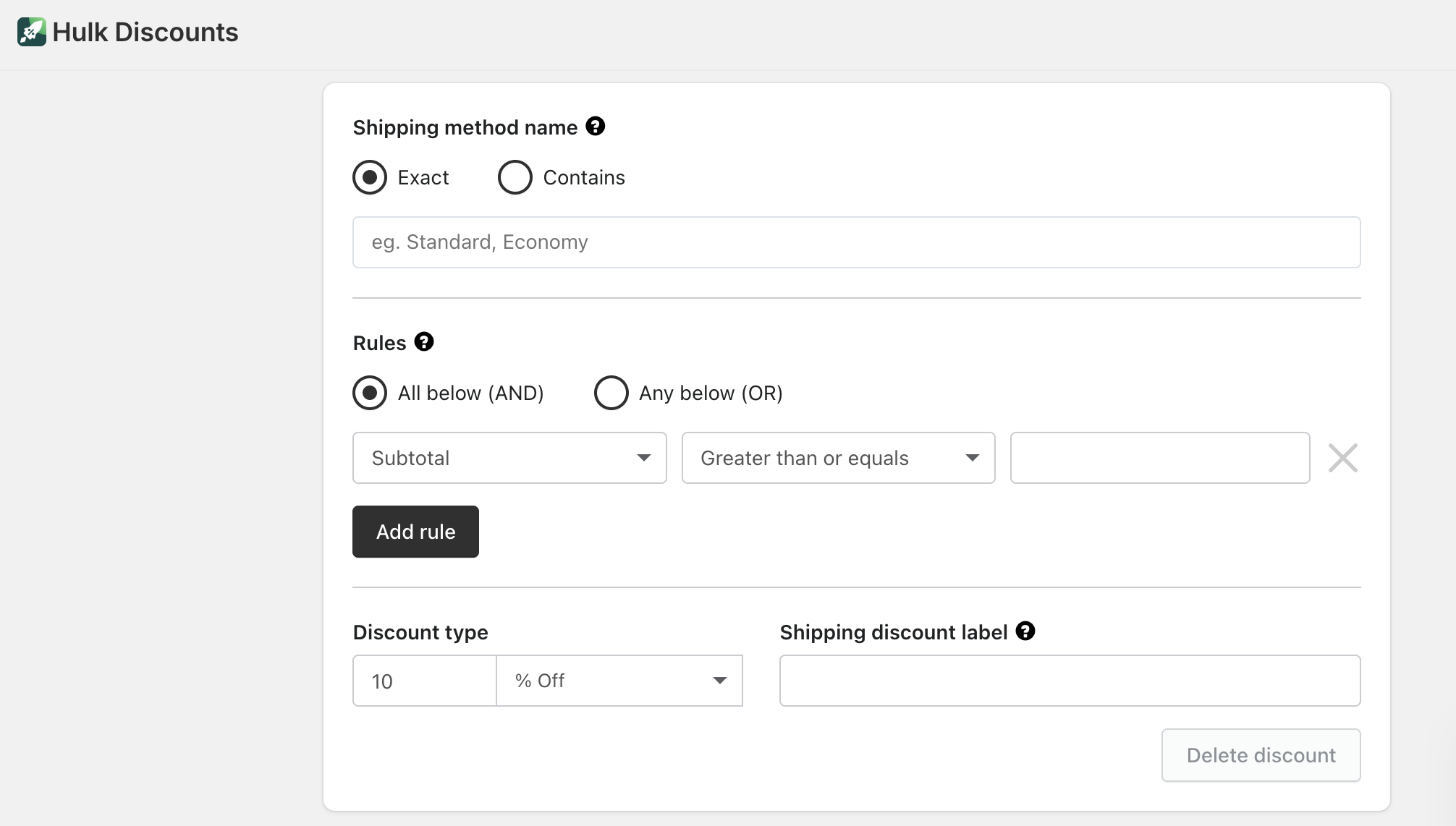
Task: Expand the % Off discount type dropdown
Action: (619, 681)
